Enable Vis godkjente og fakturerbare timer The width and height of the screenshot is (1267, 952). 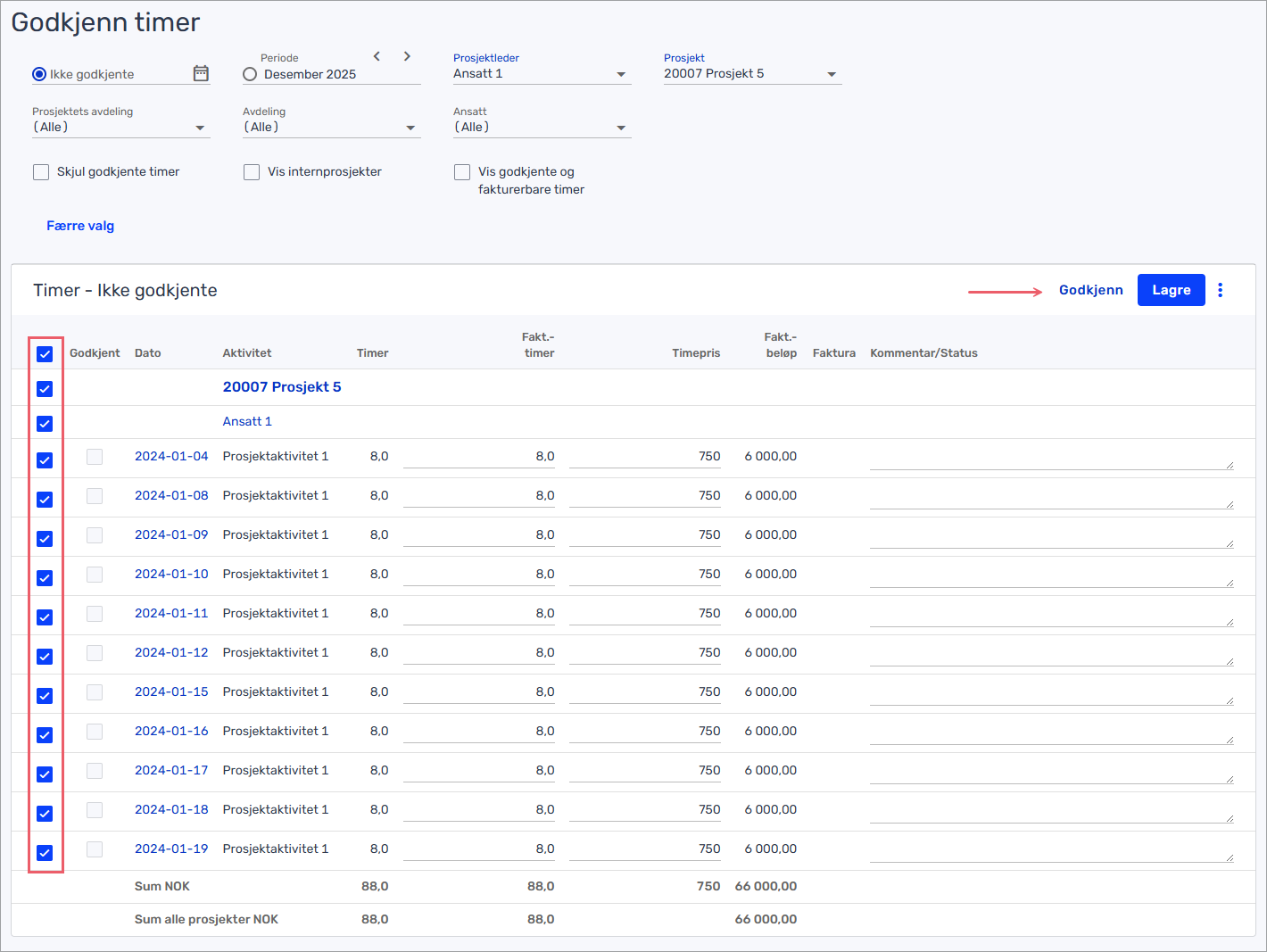(x=462, y=172)
